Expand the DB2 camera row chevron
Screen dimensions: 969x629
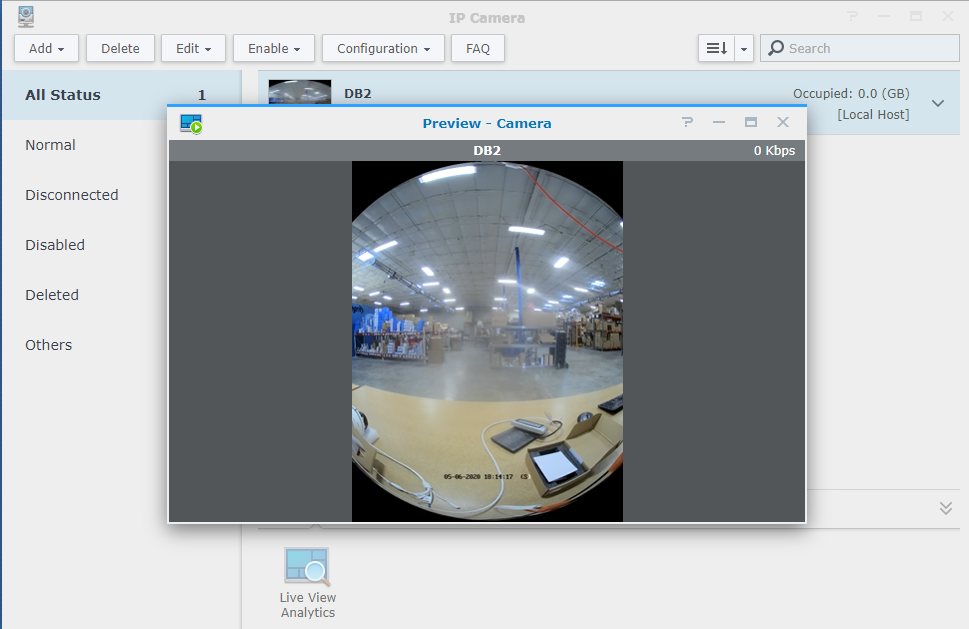(938, 103)
